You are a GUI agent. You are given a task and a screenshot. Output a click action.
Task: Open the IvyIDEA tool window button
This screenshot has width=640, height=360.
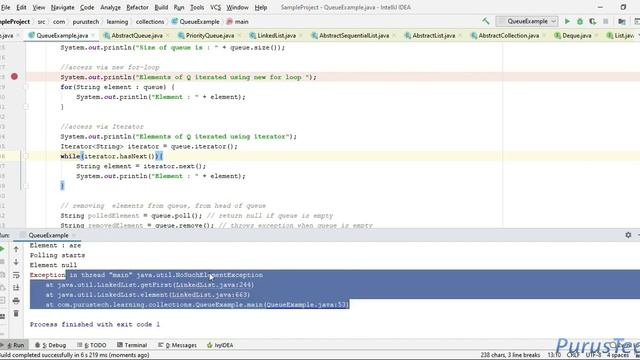click(x=220, y=345)
